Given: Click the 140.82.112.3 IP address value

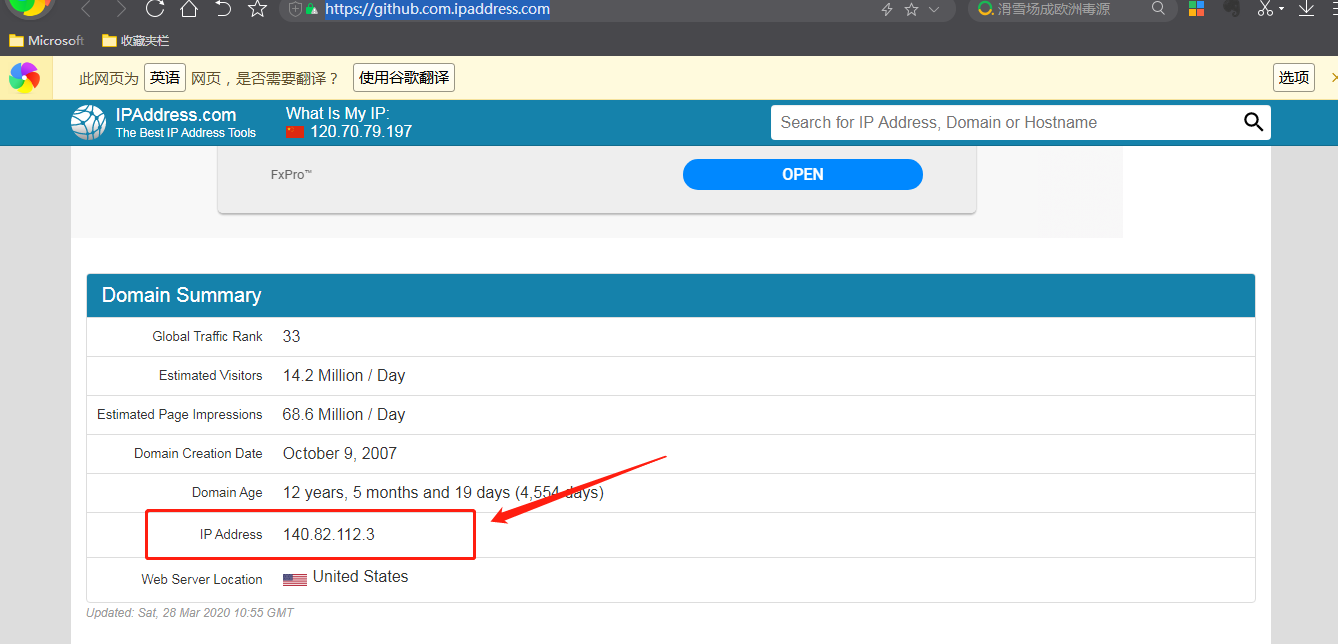Looking at the screenshot, I should [x=329, y=534].
